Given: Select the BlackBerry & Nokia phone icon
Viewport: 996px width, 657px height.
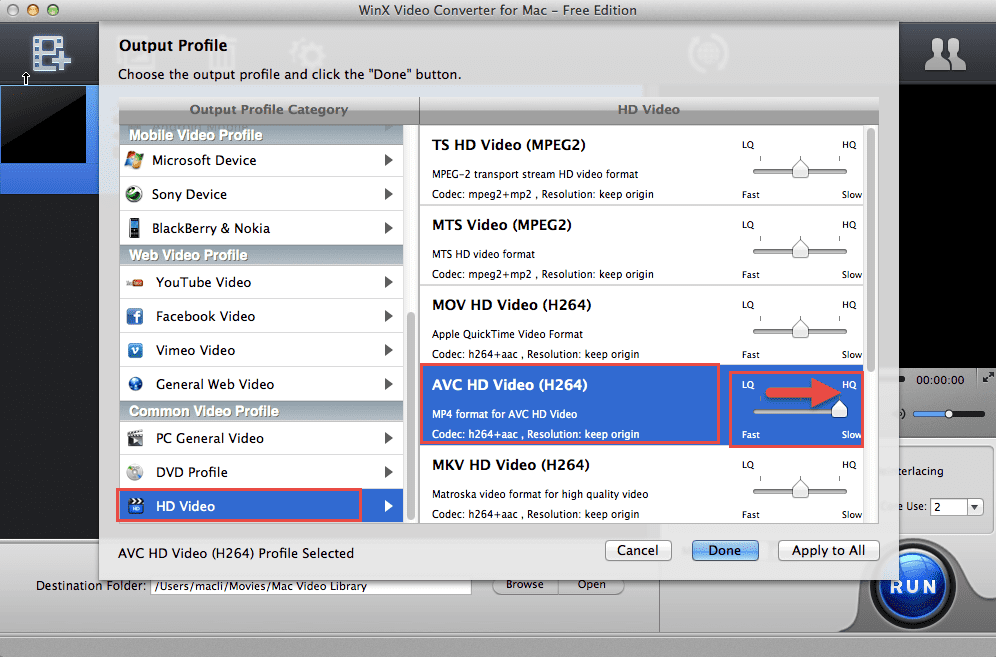Looking at the screenshot, I should 134,228.
